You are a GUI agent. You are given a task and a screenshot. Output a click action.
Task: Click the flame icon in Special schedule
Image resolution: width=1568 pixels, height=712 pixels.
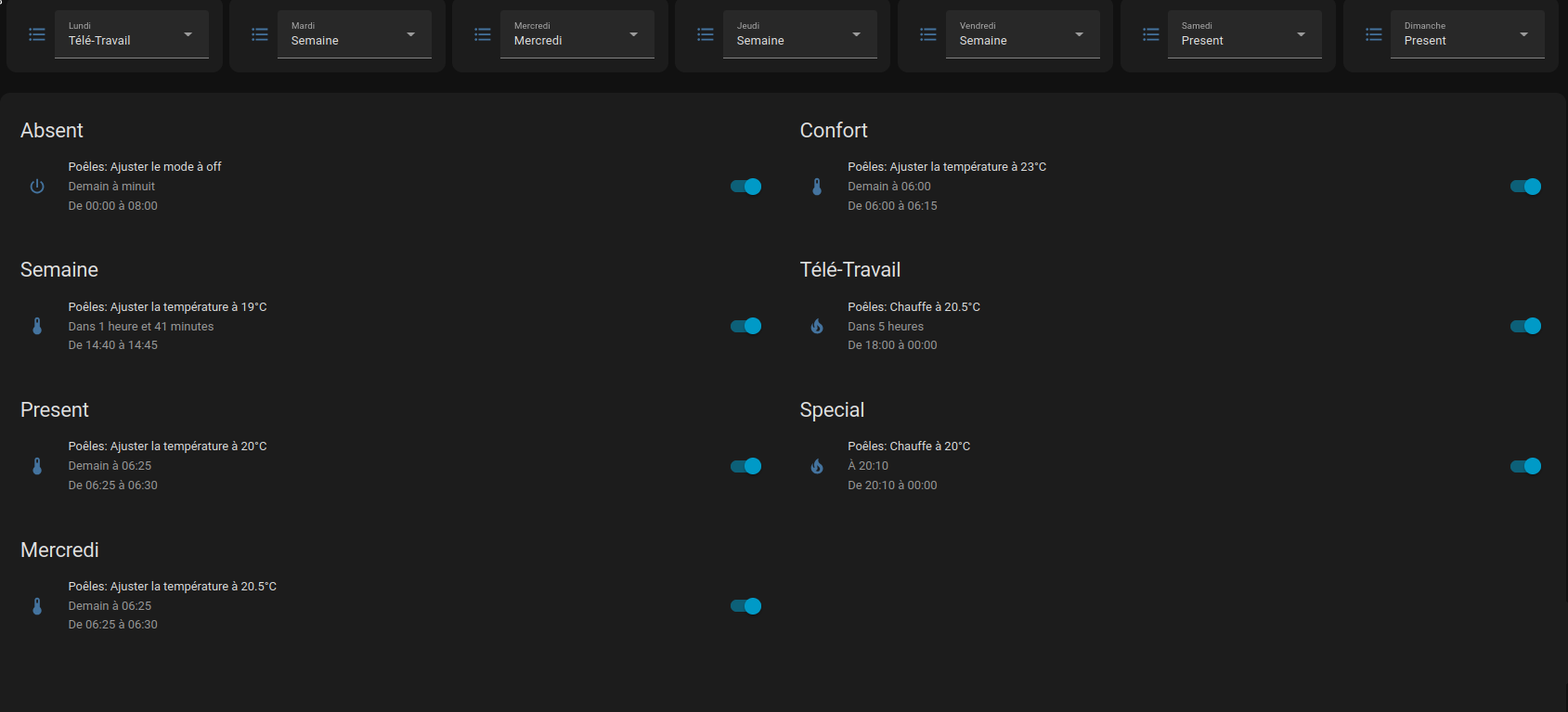(x=817, y=466)
